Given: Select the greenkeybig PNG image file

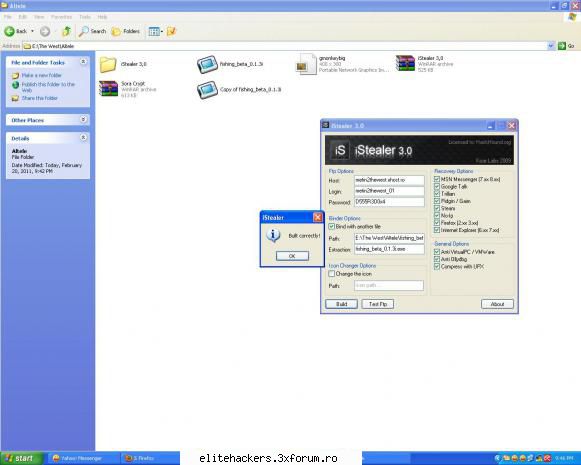Looking at the screenshot, I should 305,64.
